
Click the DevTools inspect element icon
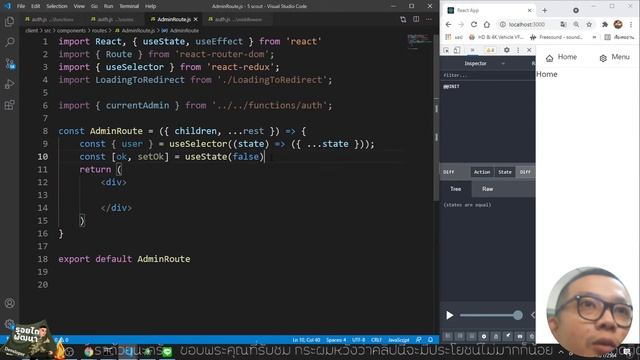(446, 50)
